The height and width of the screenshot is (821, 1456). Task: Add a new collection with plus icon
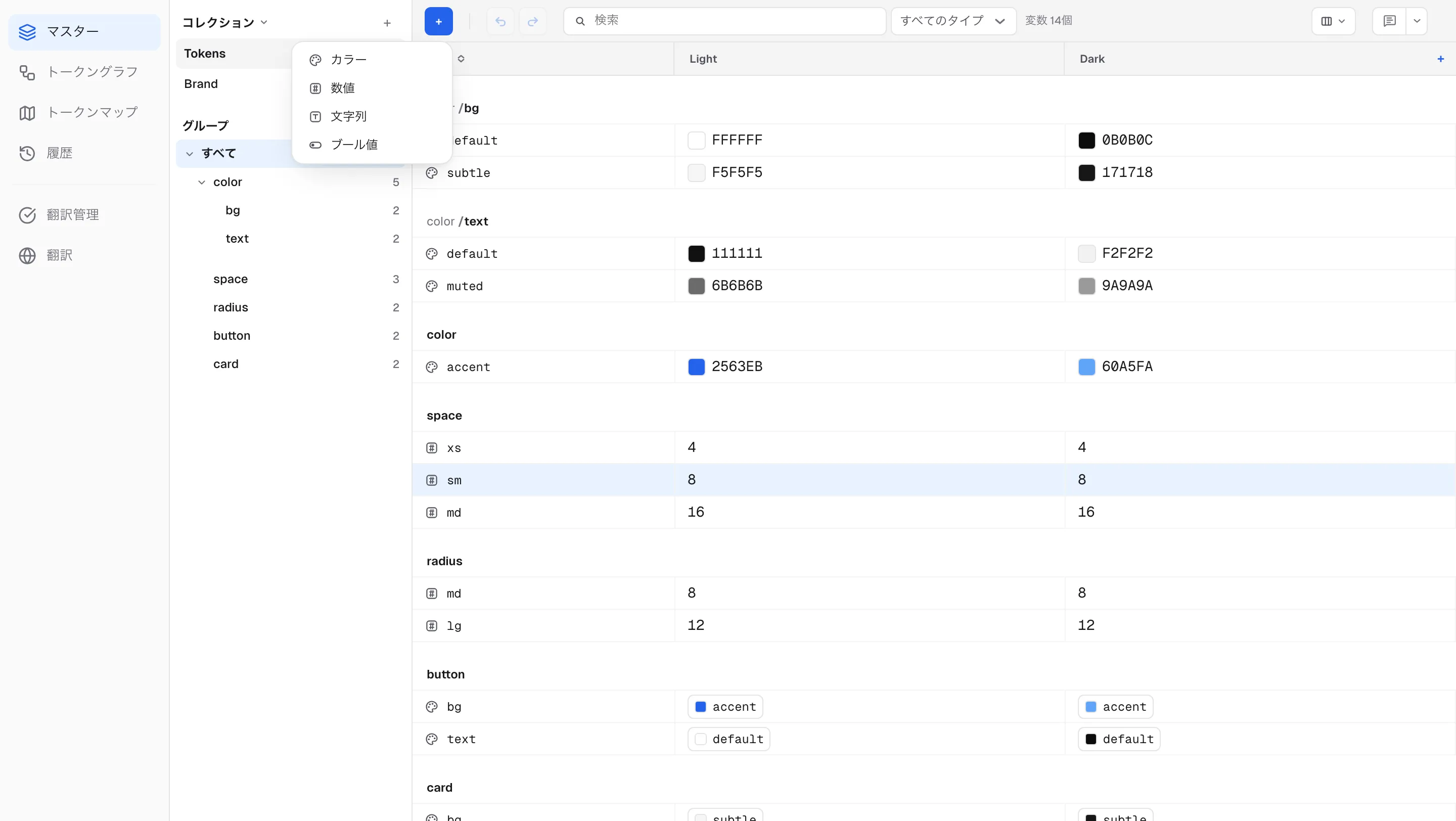click(x=387, y=23)
